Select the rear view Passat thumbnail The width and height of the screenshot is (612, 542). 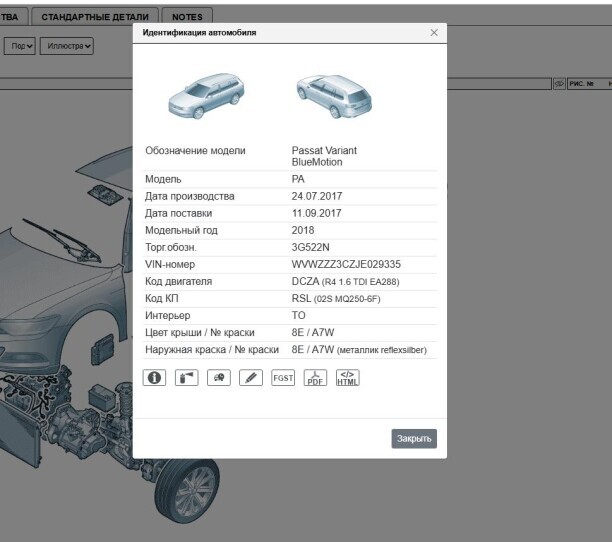(x=334, y=96)
